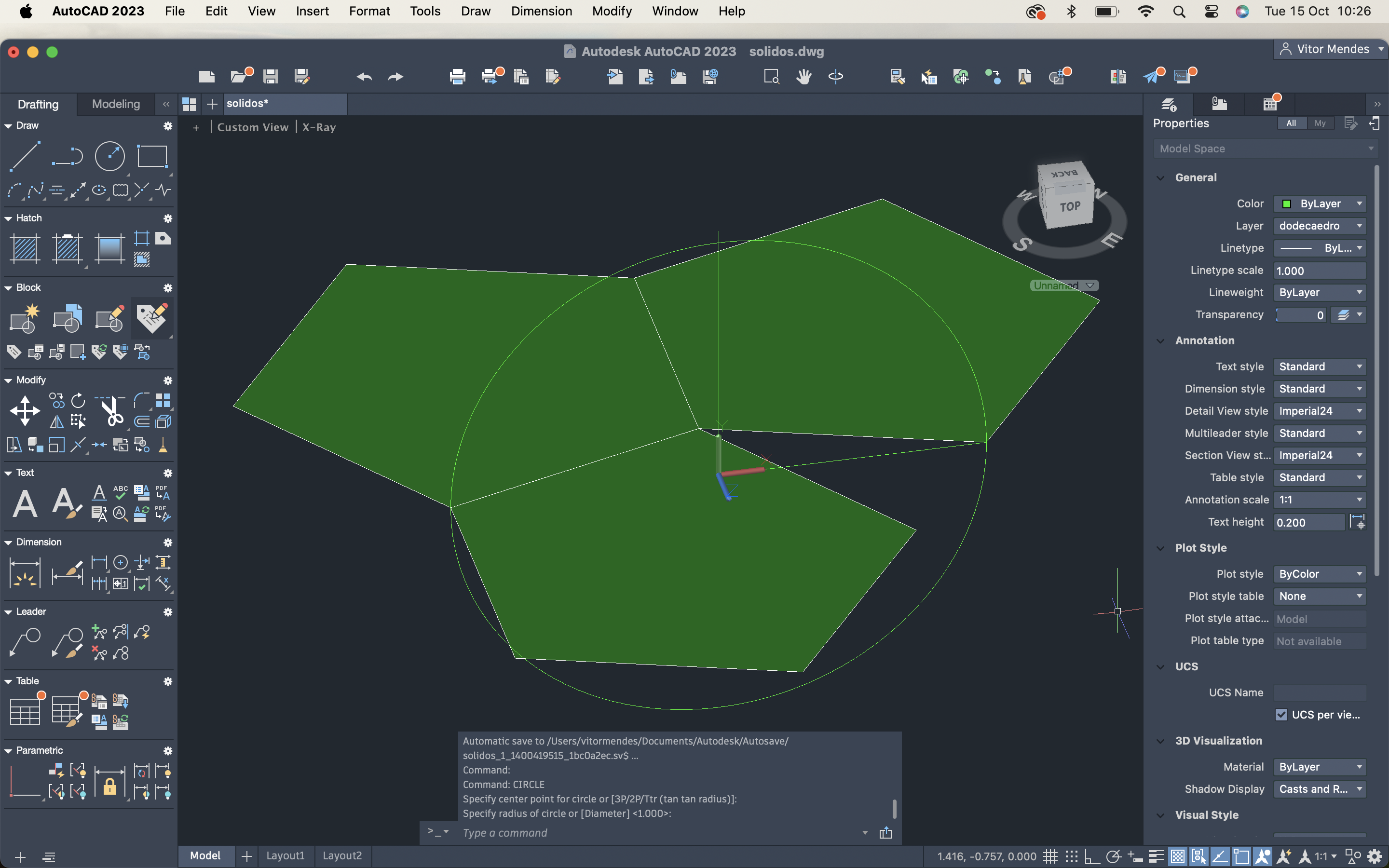
Task: Select the Move tool in the Modify panel
Action: (25, 410)
